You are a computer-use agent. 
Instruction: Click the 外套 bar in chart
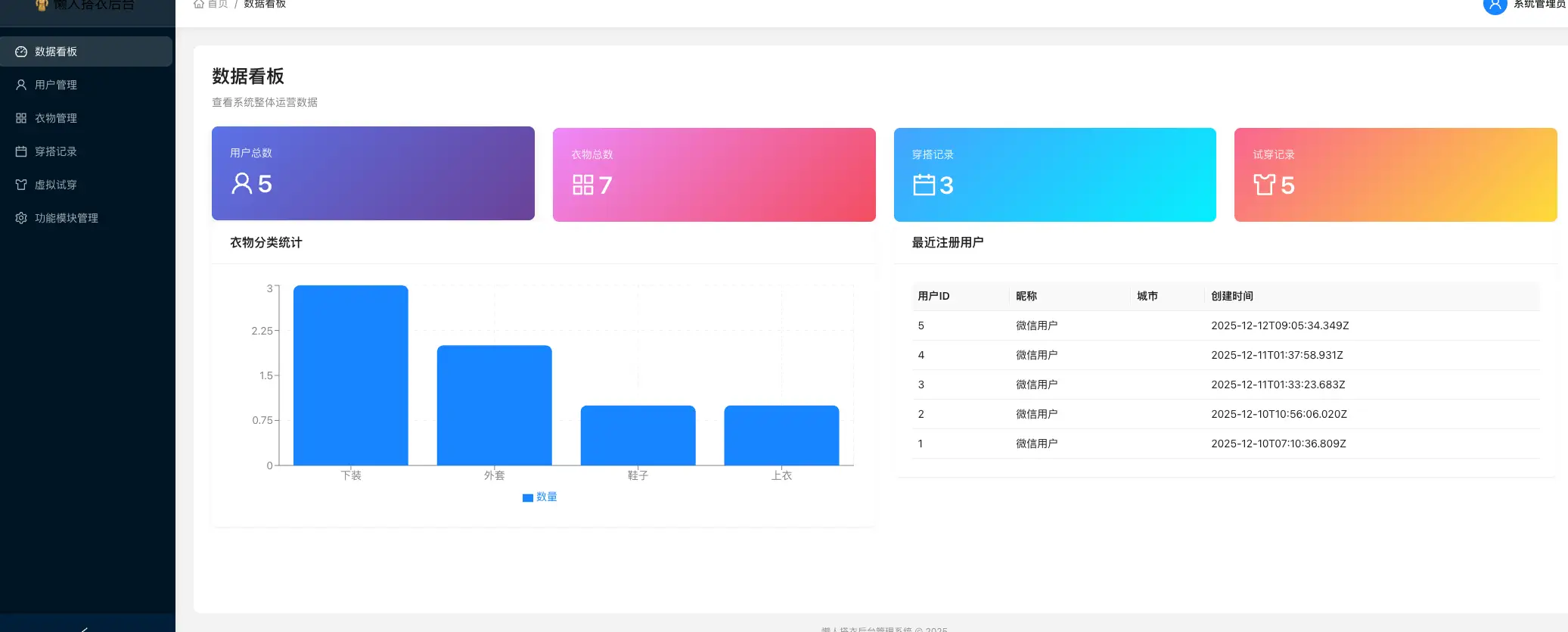click(x=495, y=405)
